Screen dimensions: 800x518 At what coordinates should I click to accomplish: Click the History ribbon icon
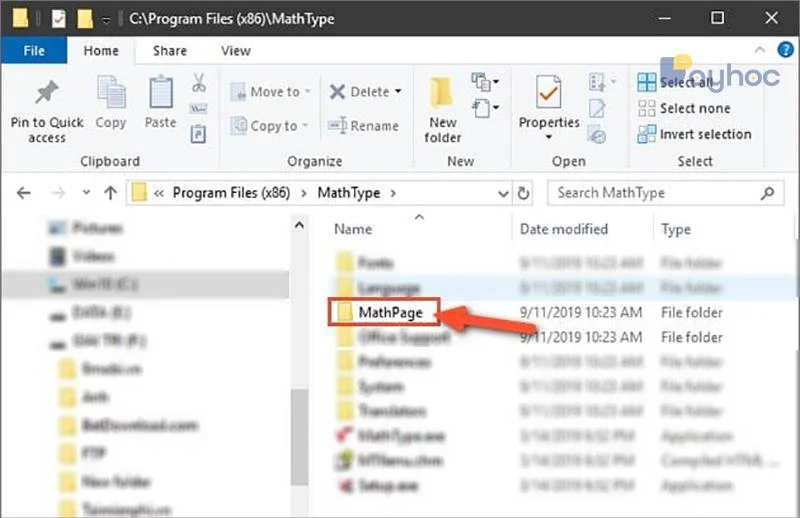click(597, 135)
